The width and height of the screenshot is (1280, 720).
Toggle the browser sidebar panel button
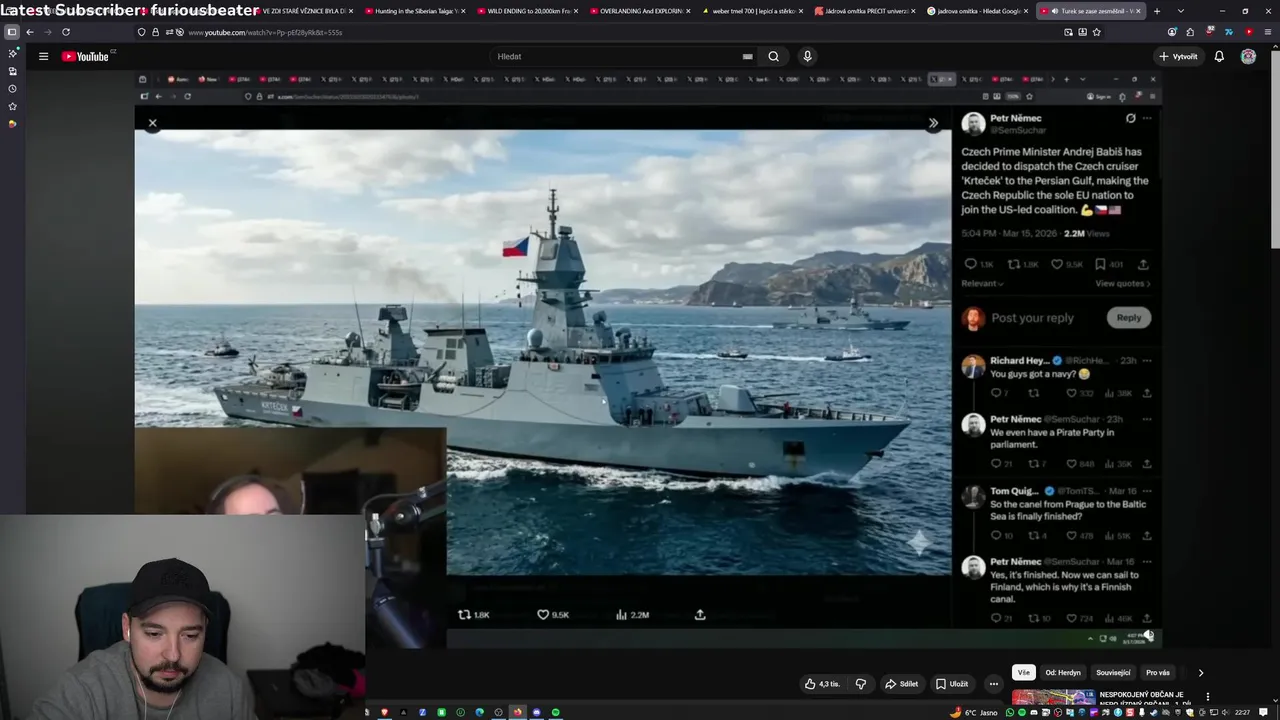click(12, 32)
